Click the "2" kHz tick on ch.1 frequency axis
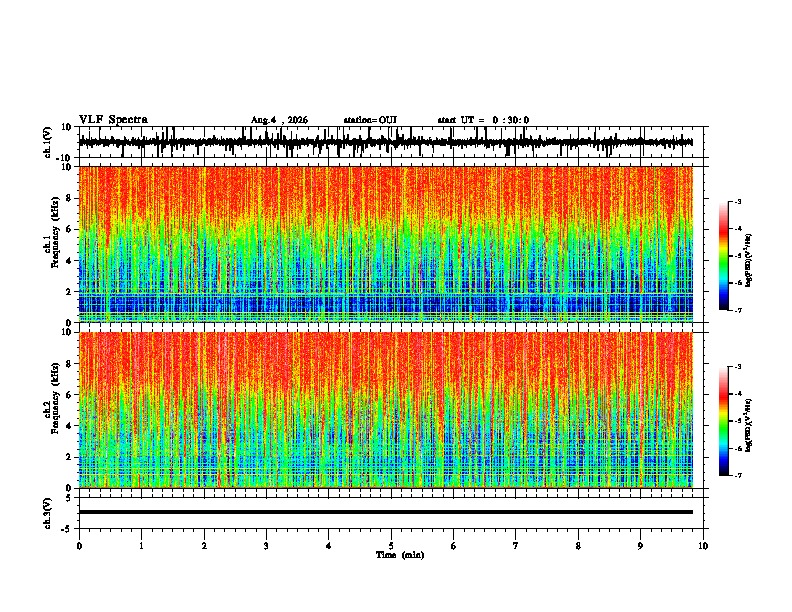 (x=69, y=292)
